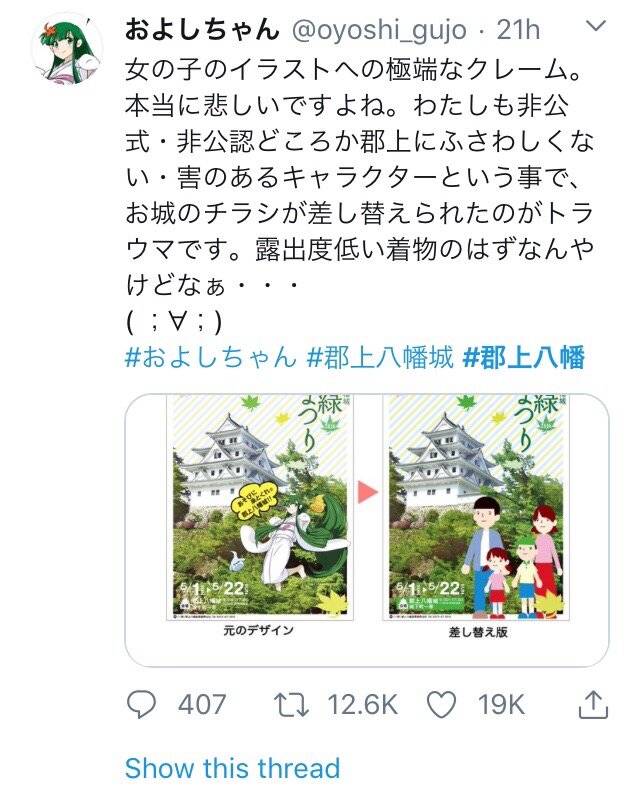Expand the tweet options chevron

point(596,26)
